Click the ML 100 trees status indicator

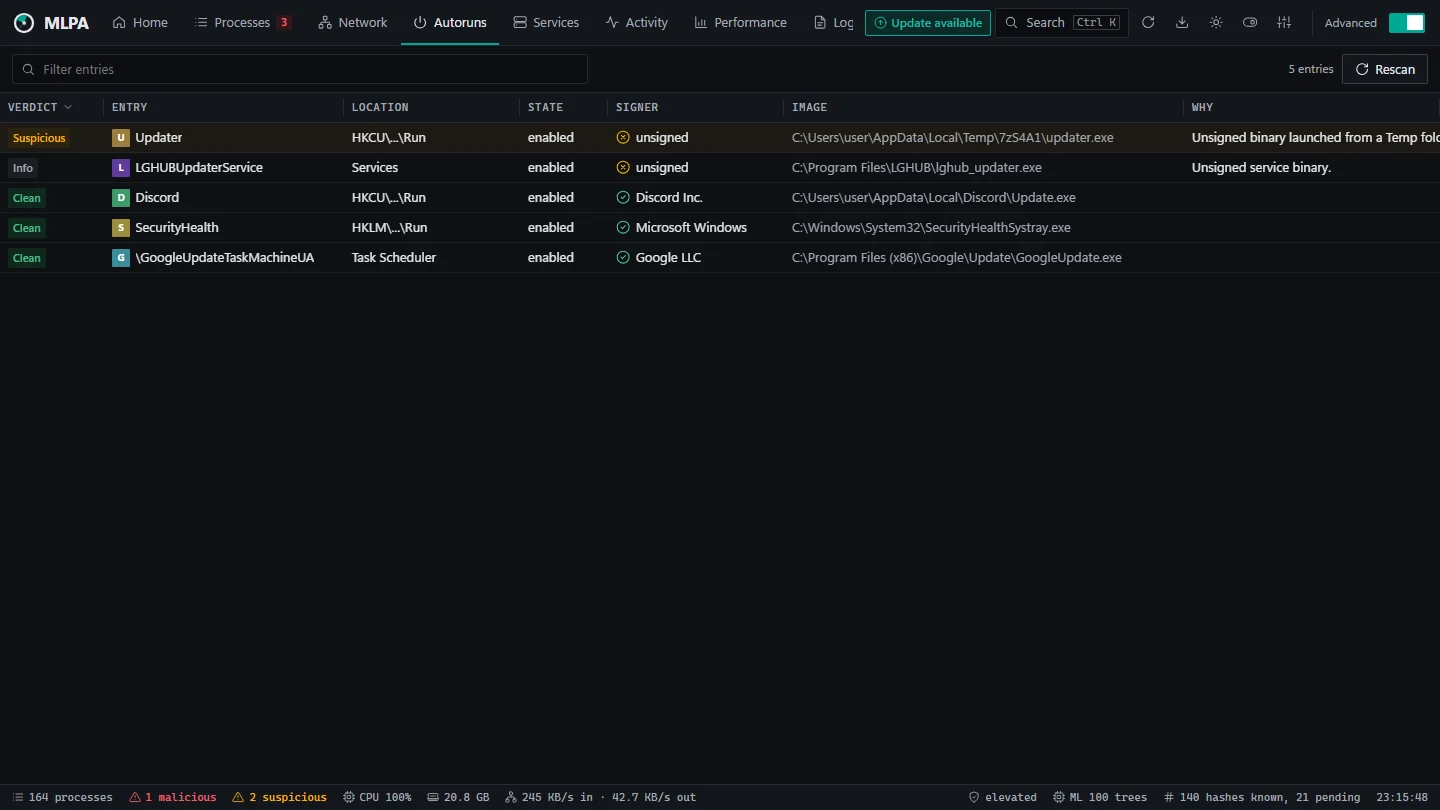click(x=1100, y=798)
